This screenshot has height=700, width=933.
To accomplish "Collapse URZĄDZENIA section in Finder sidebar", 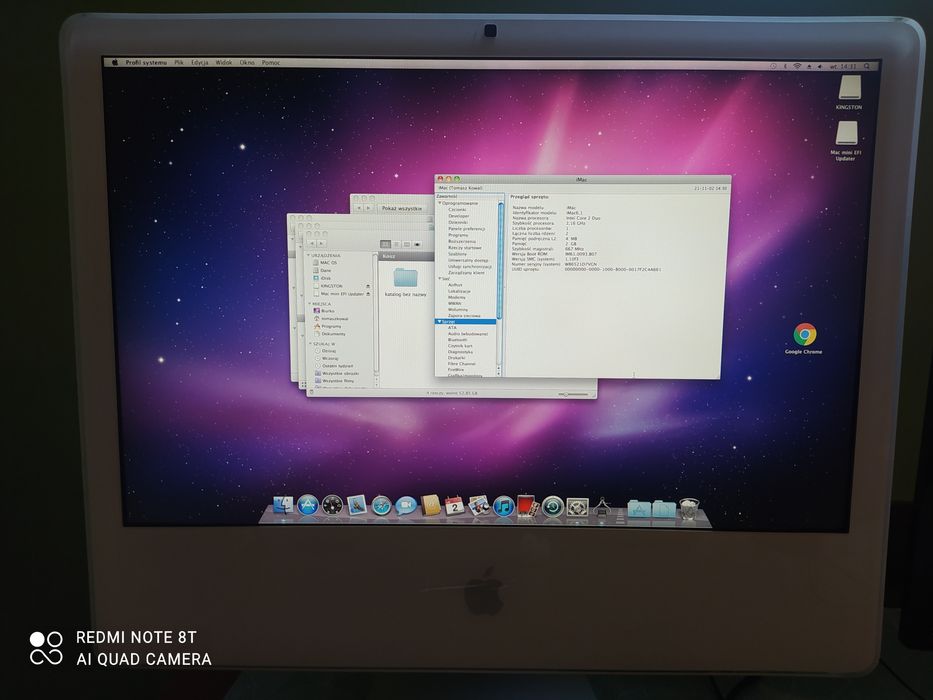I will pos(308,255).
